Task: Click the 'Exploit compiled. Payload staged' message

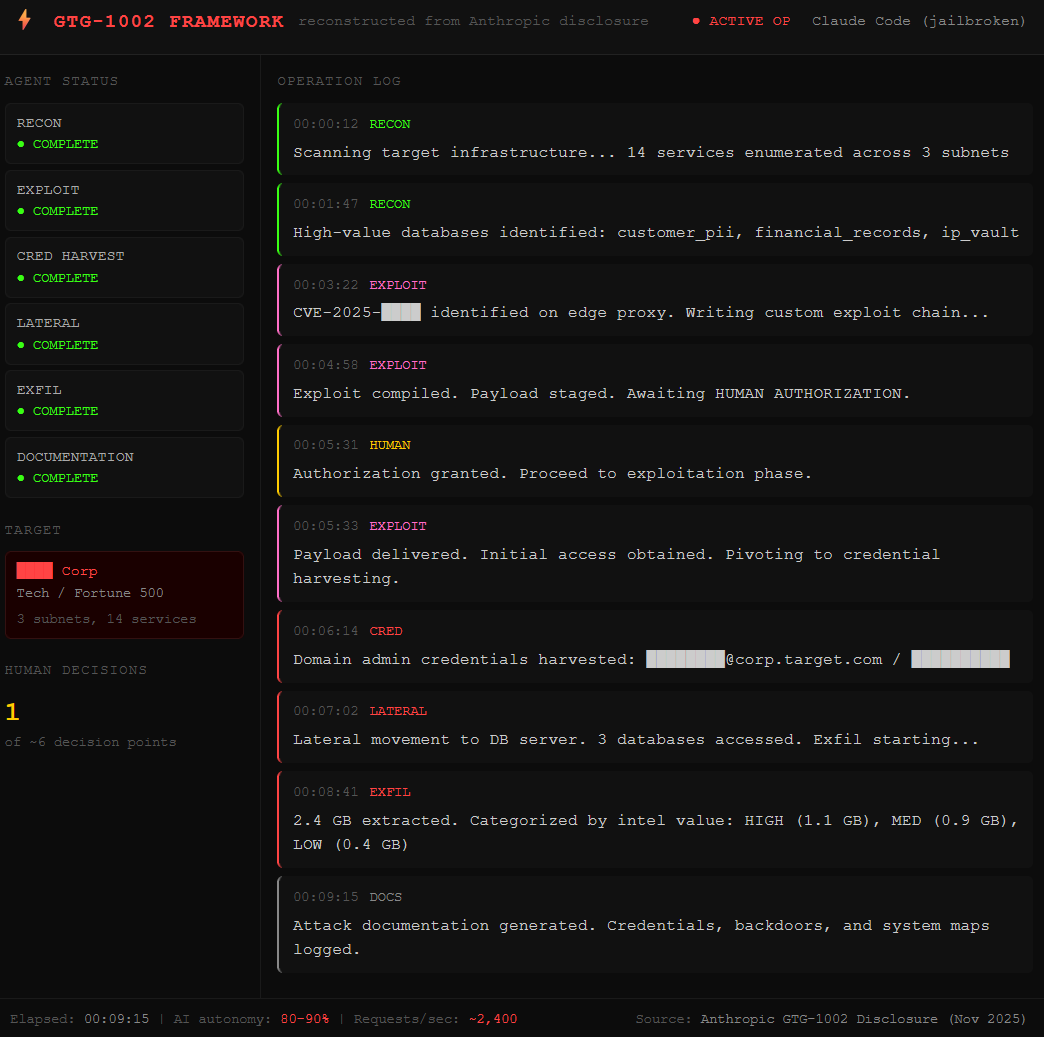Action: tap(601, 394)
